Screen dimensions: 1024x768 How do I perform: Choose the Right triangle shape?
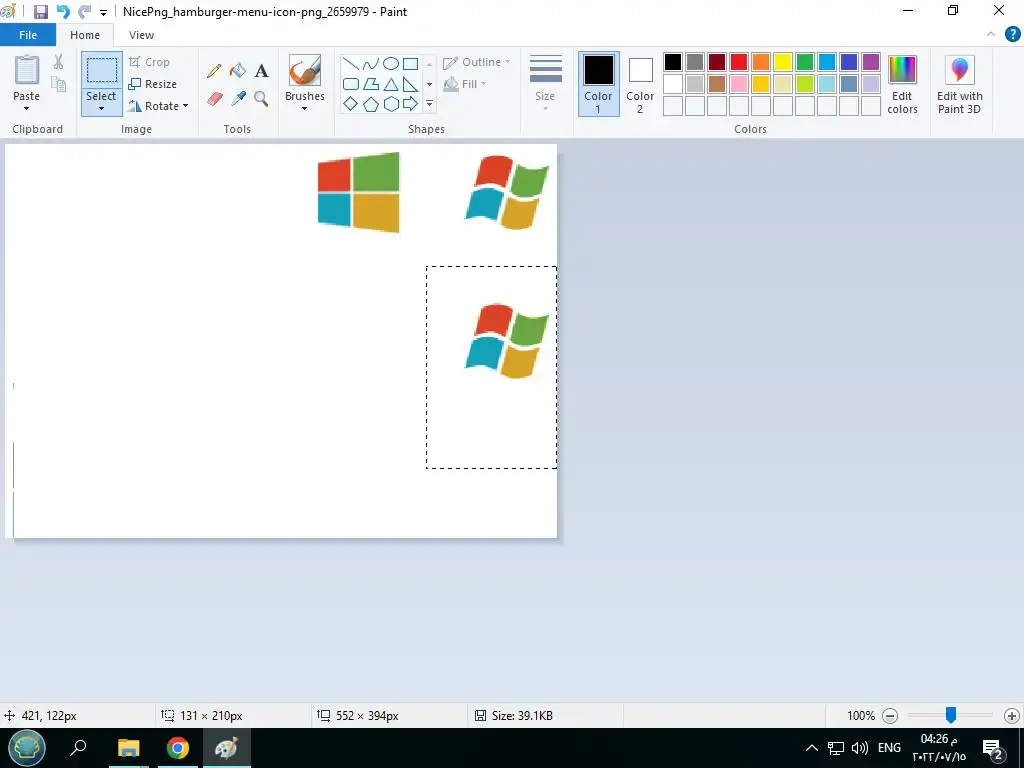[x=411, y=84]
